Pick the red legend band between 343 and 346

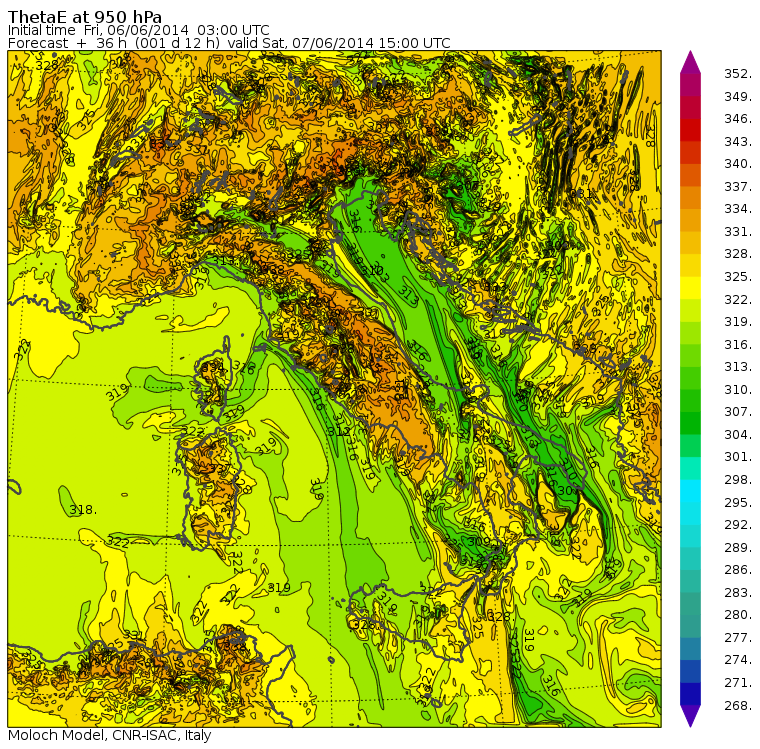pos(690,130)
